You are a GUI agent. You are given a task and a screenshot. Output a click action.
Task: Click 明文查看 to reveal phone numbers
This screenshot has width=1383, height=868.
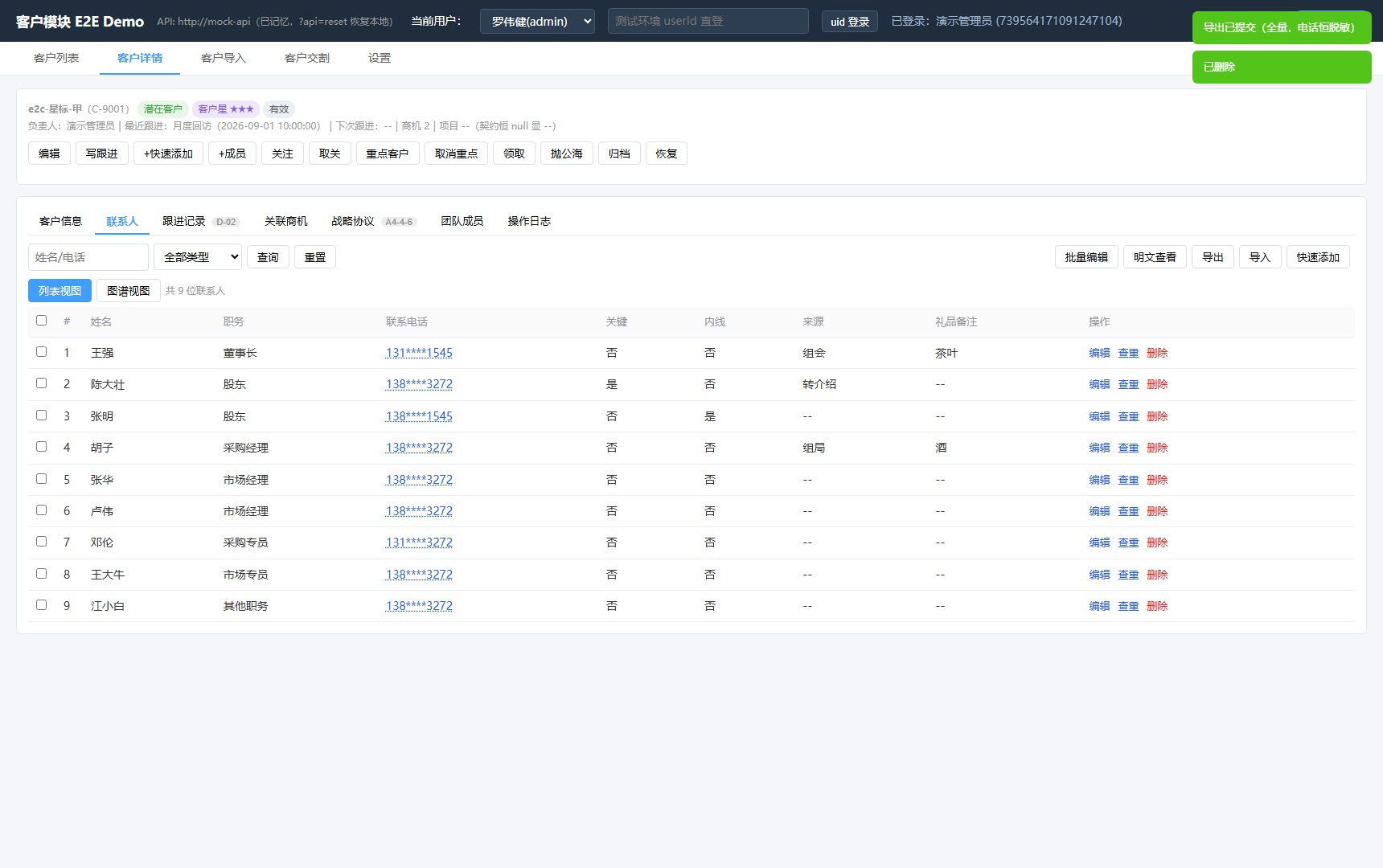[1155, 257]
